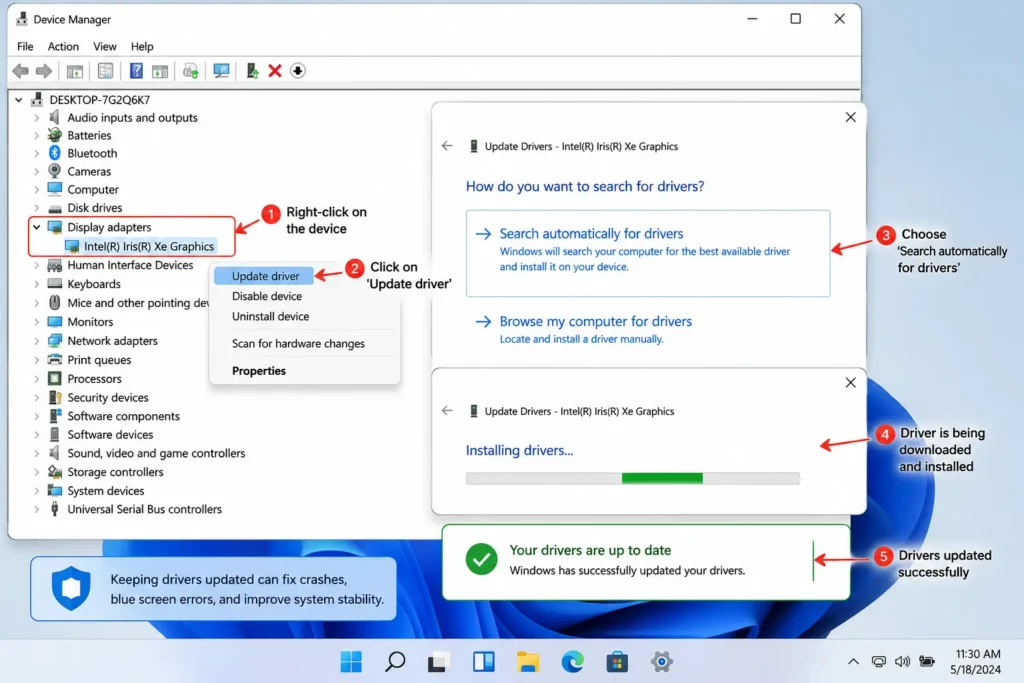Click Browse my computer for drivers option
This screenshot has width=1024, height=683.
[586, 329]
